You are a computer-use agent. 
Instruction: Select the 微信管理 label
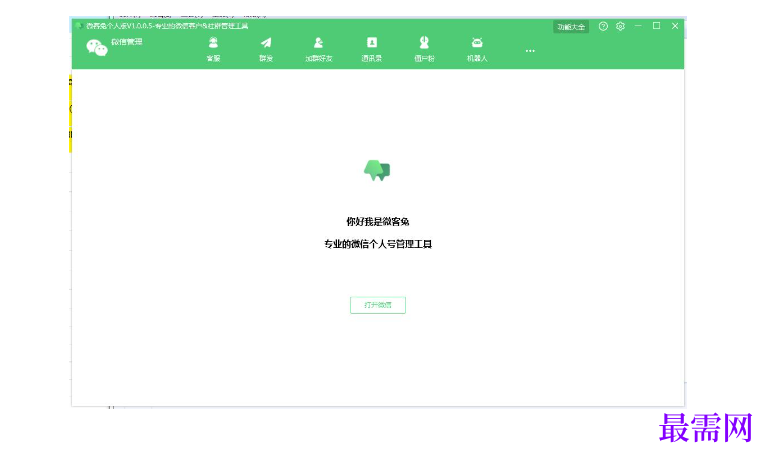126,42
